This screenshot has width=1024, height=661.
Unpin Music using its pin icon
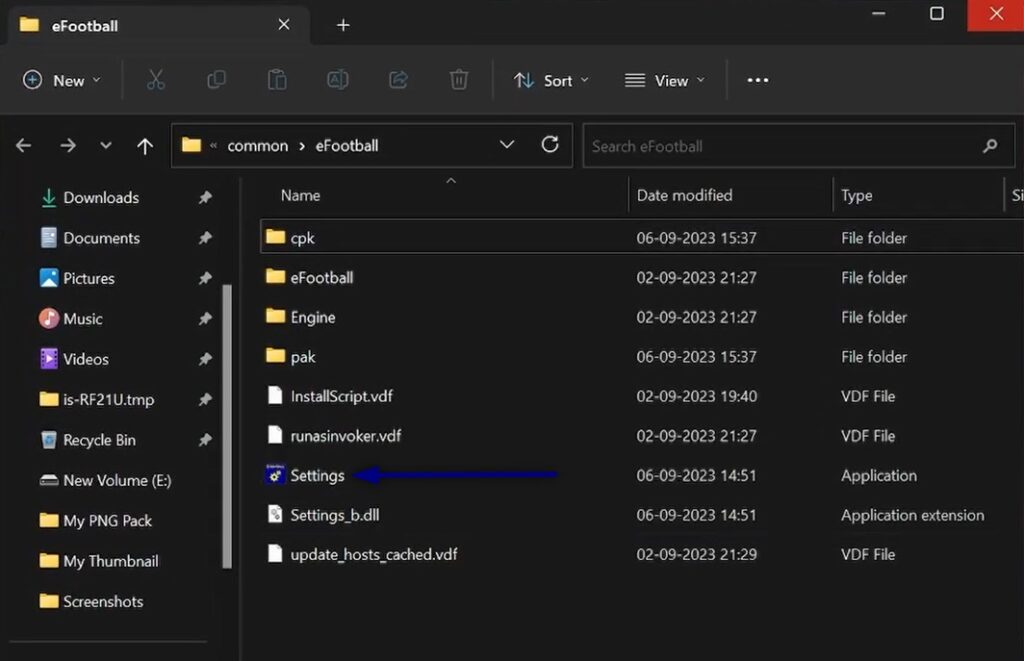205,318
